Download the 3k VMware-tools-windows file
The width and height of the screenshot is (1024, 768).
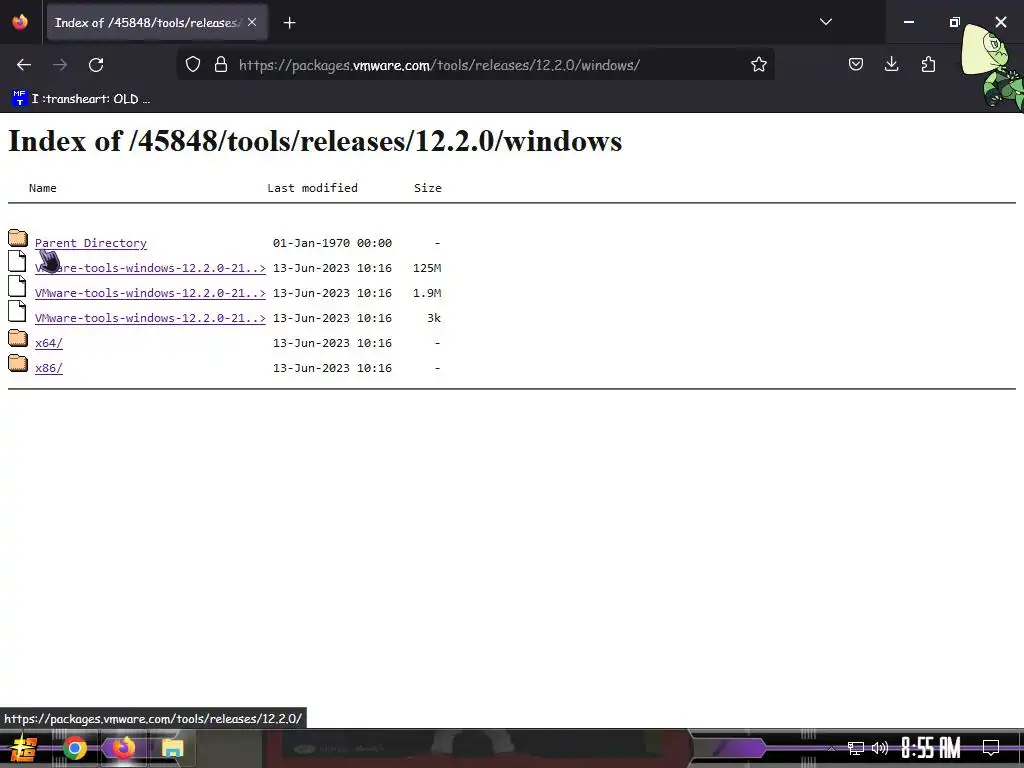click(x=150, y=318)
